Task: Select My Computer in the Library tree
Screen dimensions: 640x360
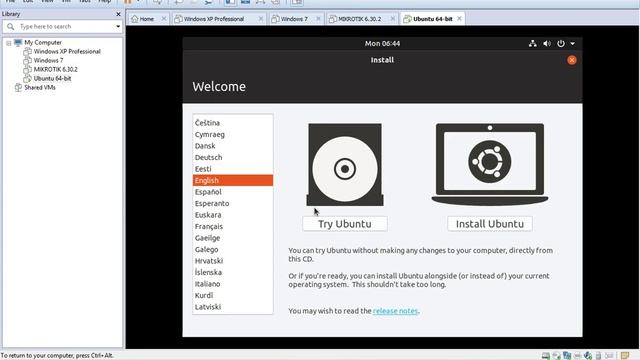Action: coord(42,42)
